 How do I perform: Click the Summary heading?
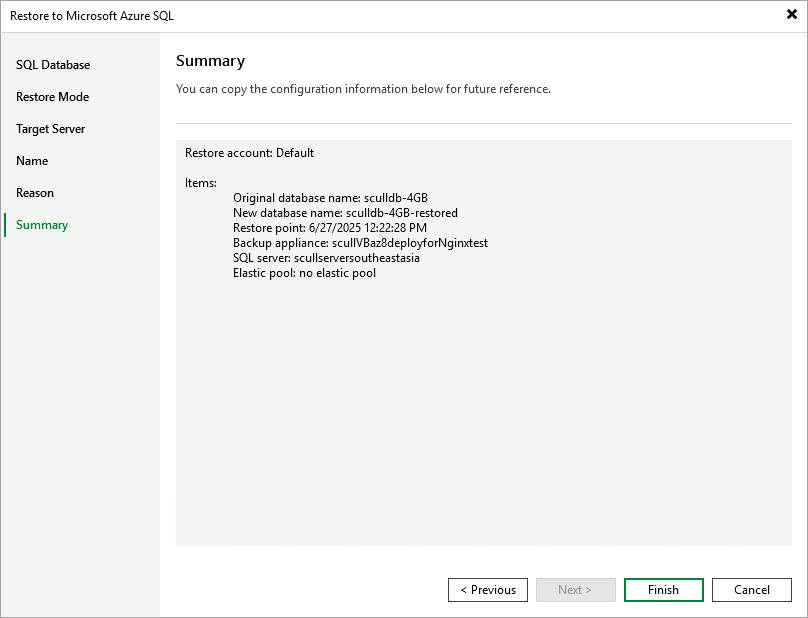click(210, 61)
